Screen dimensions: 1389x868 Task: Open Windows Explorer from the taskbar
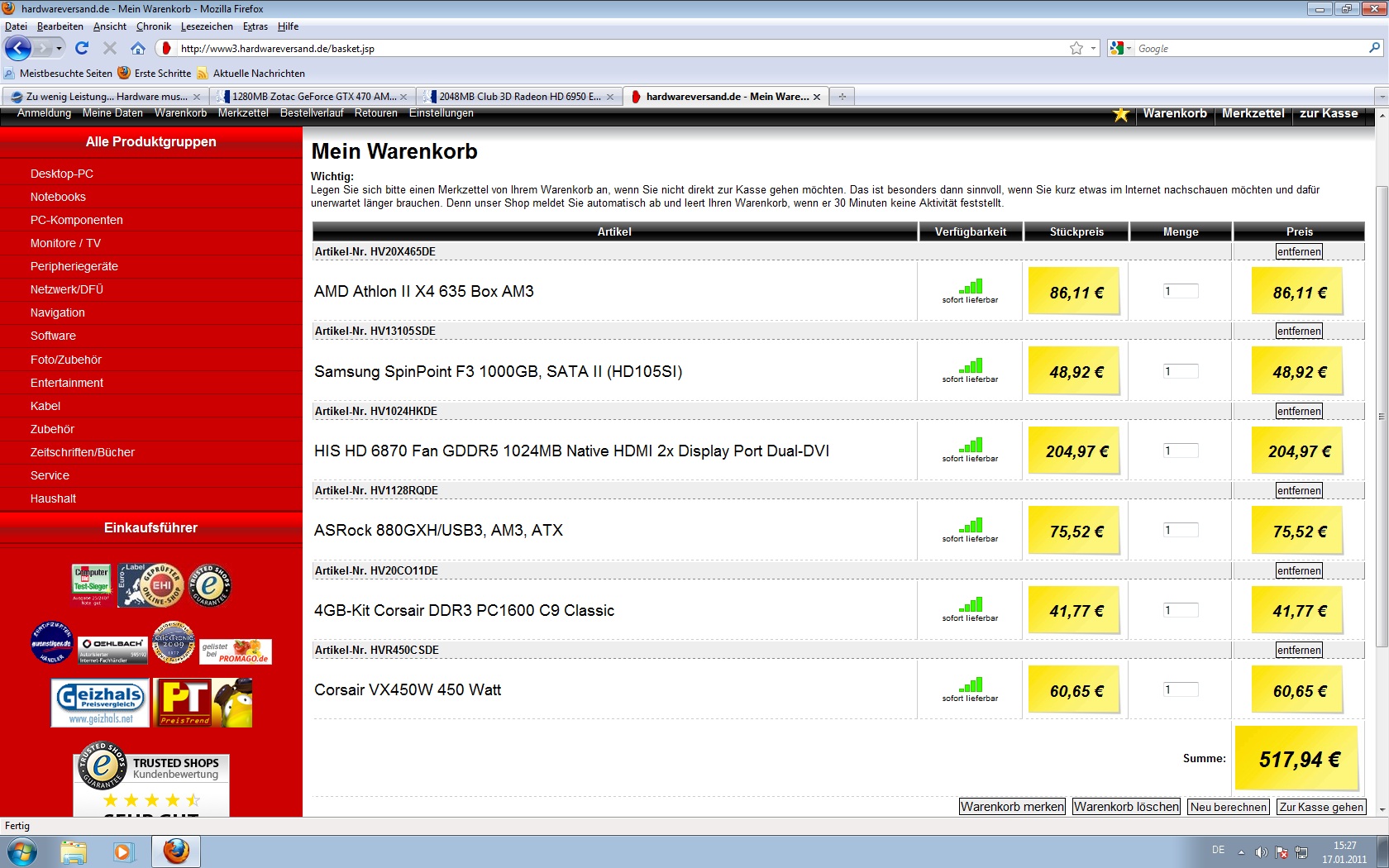[x=74, y=851]
